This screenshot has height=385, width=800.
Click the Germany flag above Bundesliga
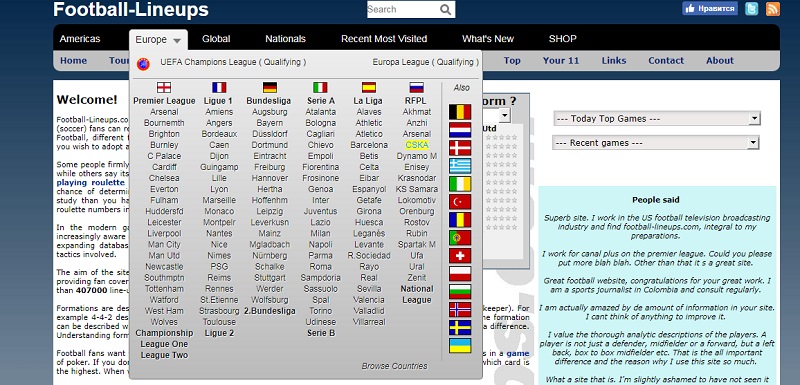point(270,87)
